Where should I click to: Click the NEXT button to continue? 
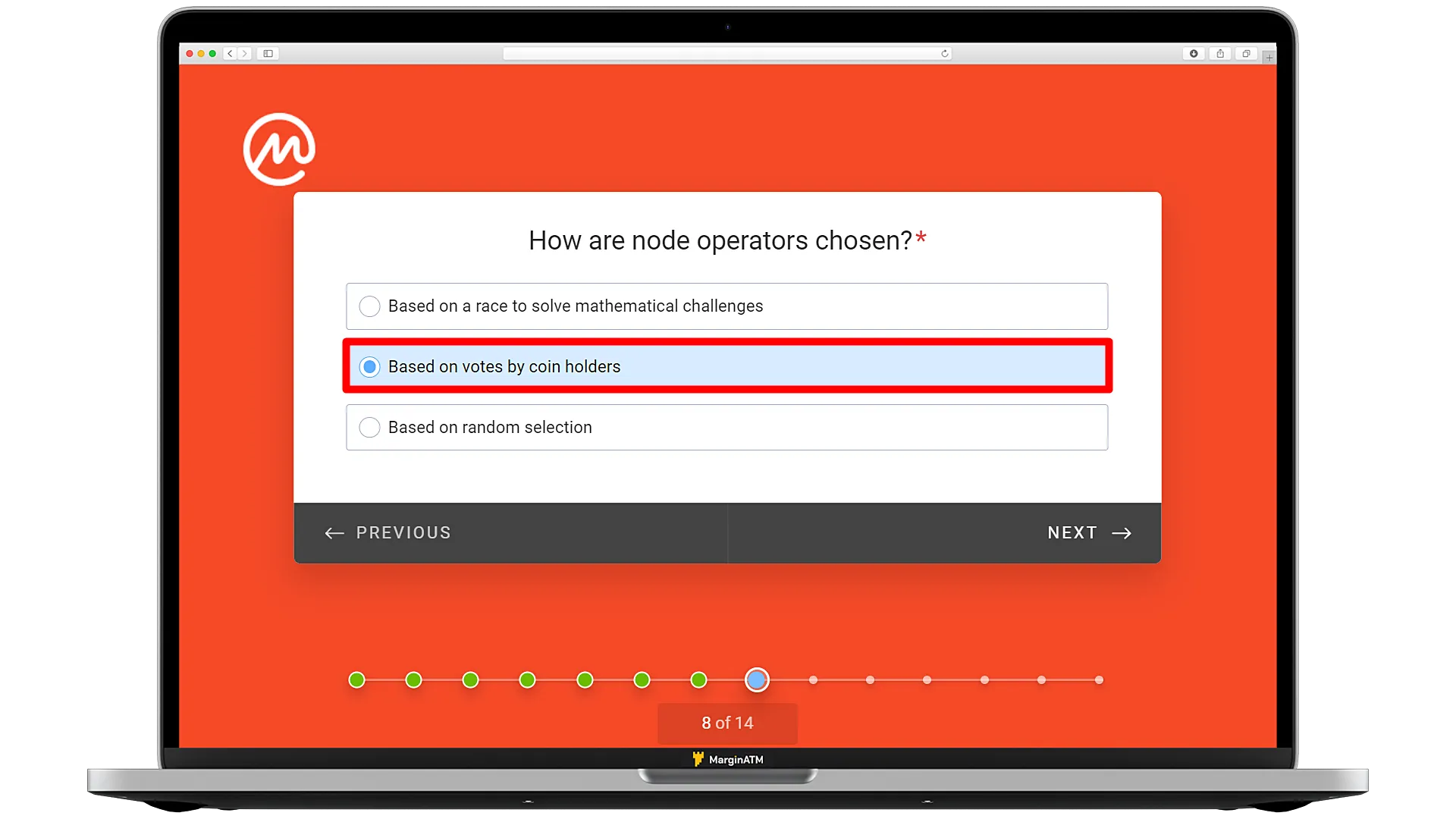(1088, 532)
